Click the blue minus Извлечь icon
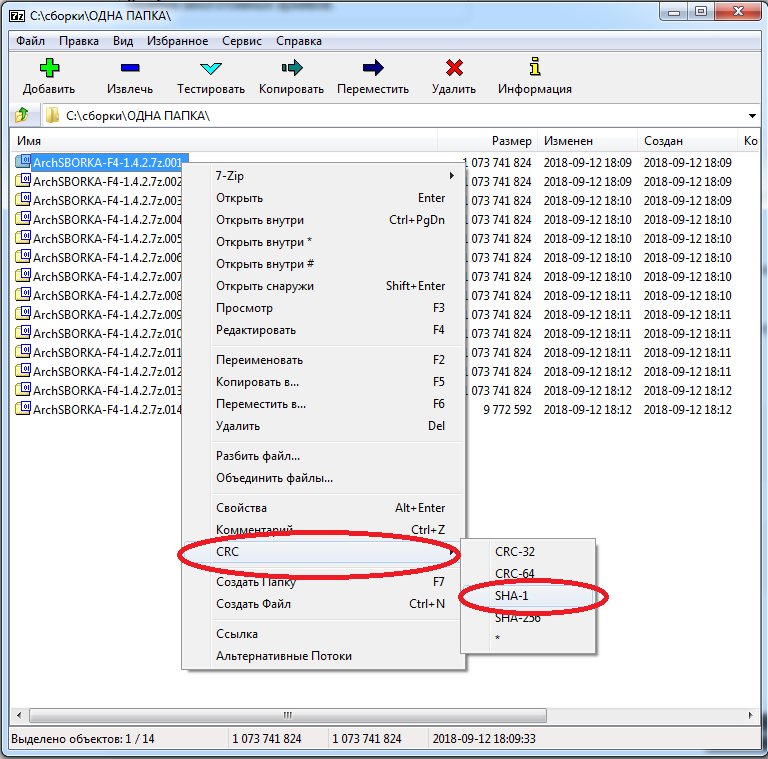The image size is (768, 759). pyautogui.click(x=130, y=68)
